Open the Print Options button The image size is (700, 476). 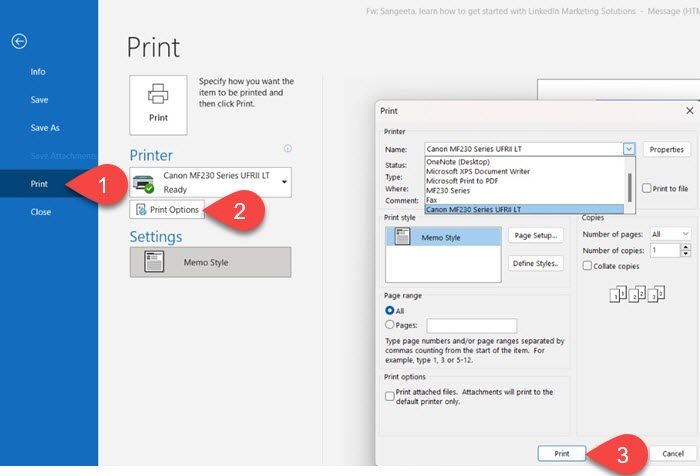pos(167,209)
